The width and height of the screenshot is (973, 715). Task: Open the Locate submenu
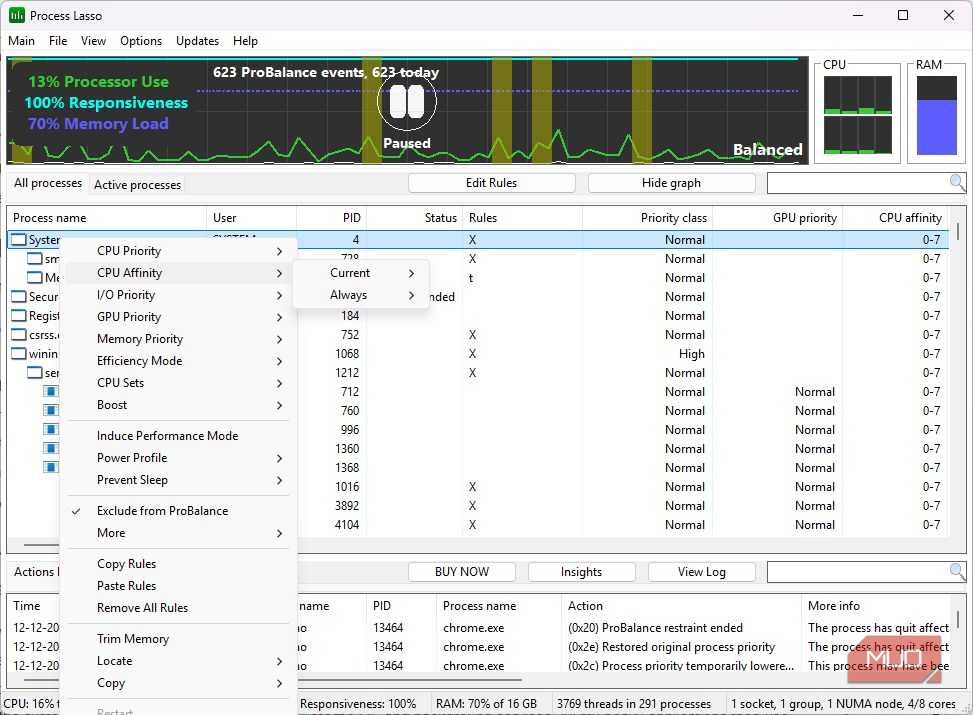click(x=178, y=661)
